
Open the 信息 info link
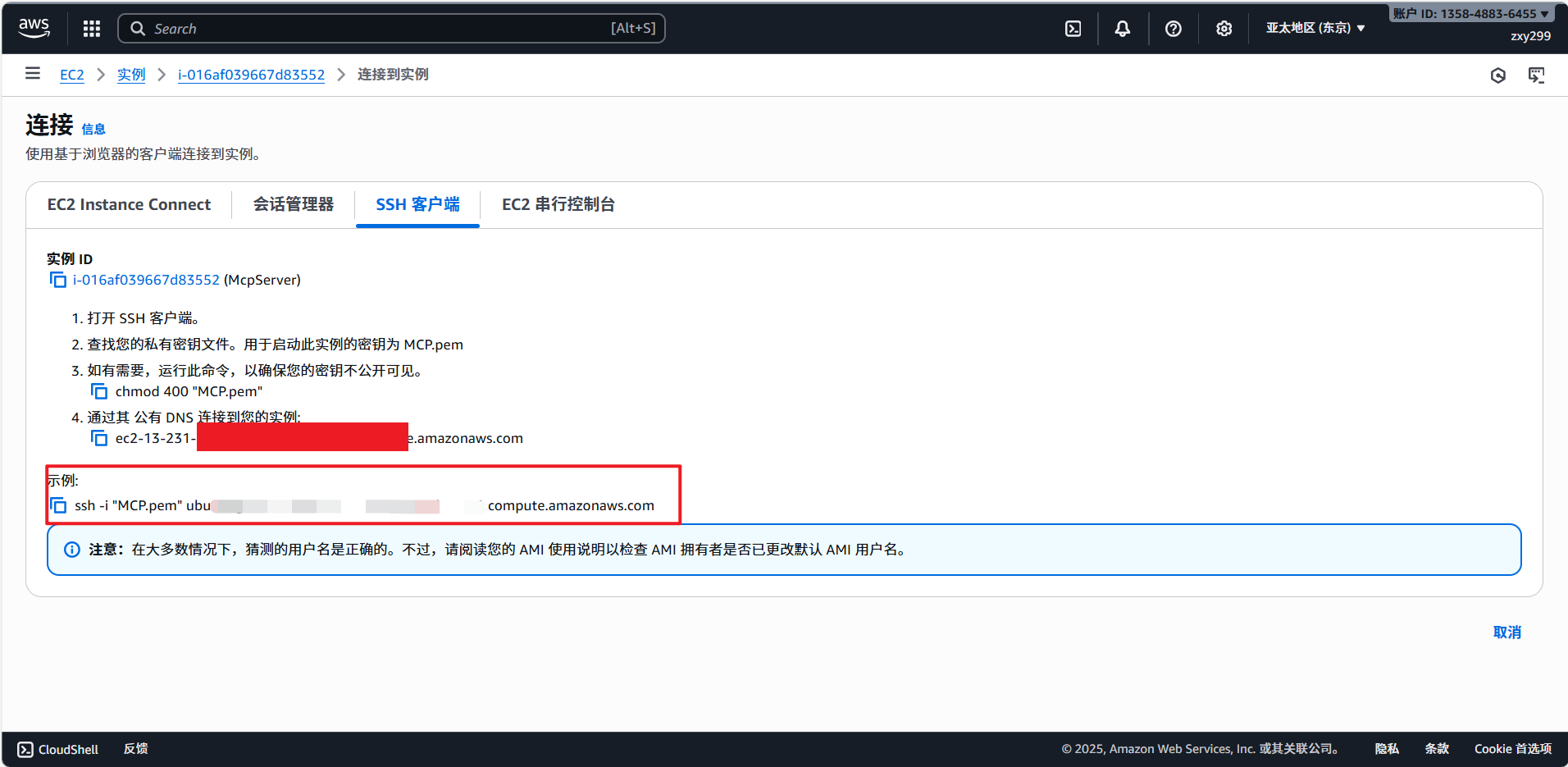pyautogui.click(x=93, y=129)
